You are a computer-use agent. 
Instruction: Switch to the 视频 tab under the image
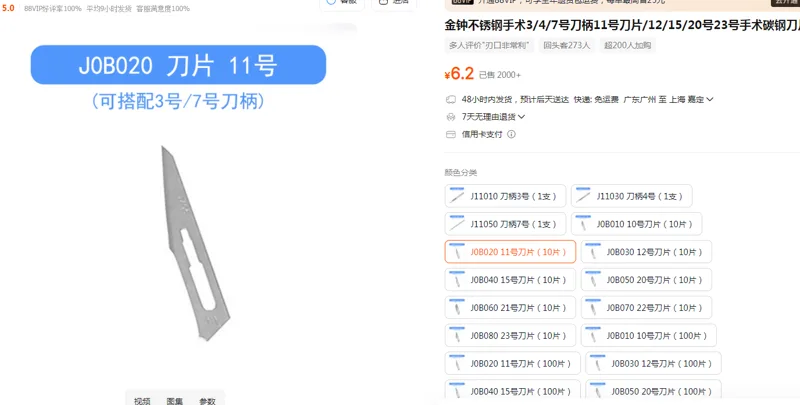(142, 401)
